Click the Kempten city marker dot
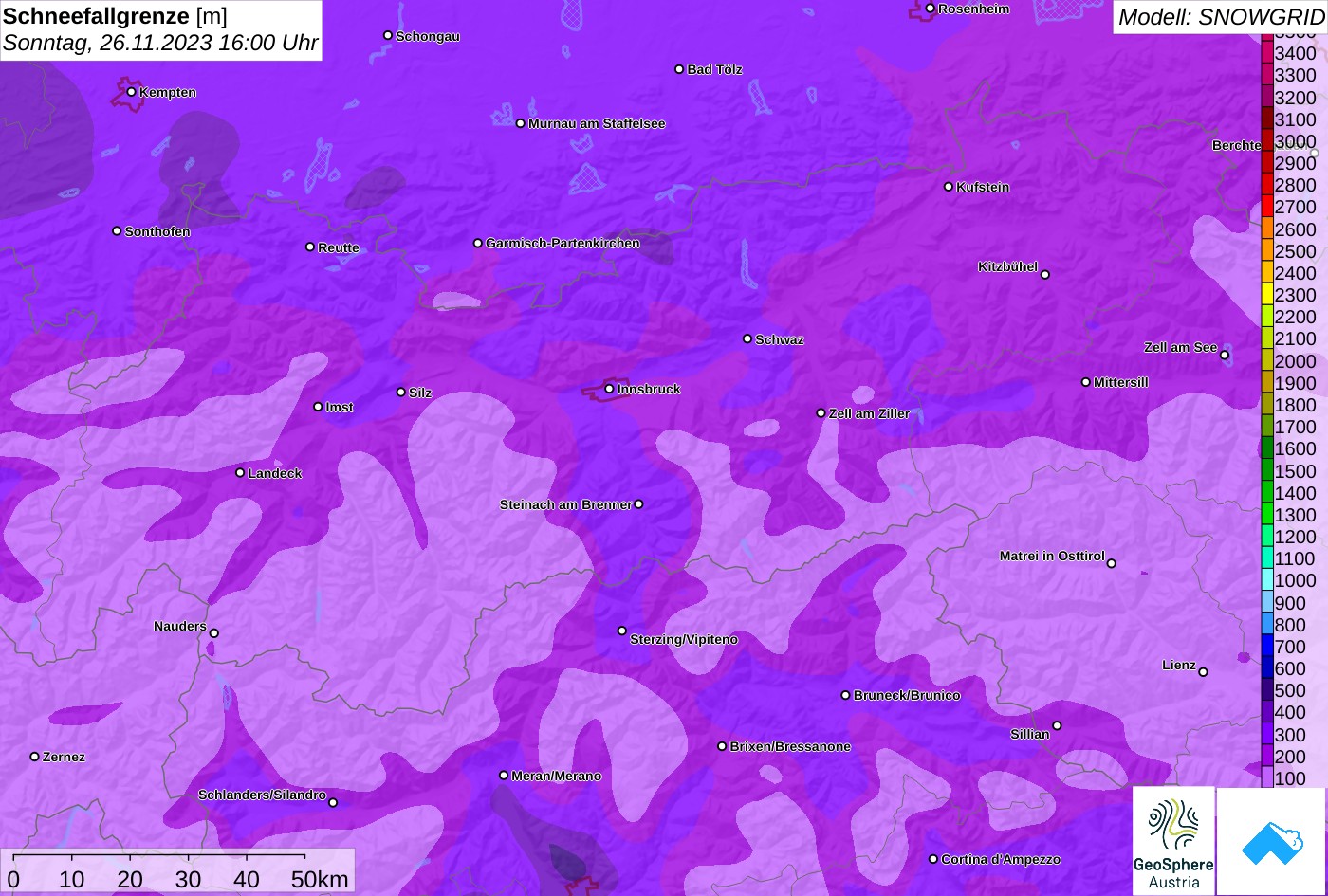 coord(131,92)
